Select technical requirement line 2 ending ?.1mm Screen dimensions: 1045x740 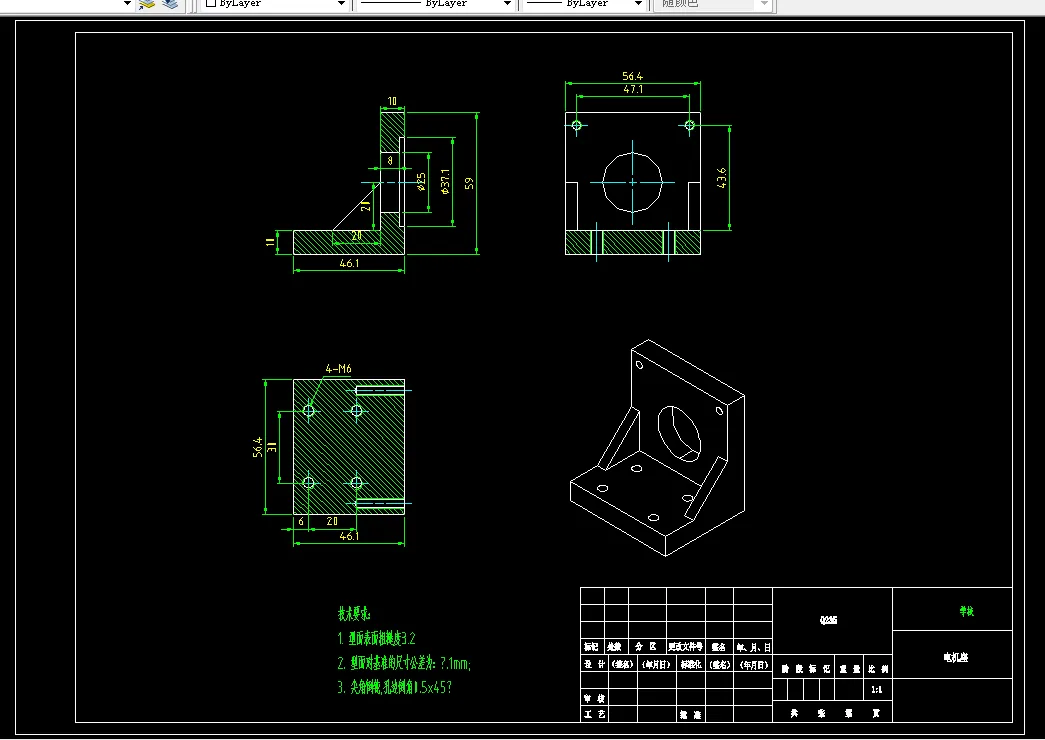click(x=405, y=663)
